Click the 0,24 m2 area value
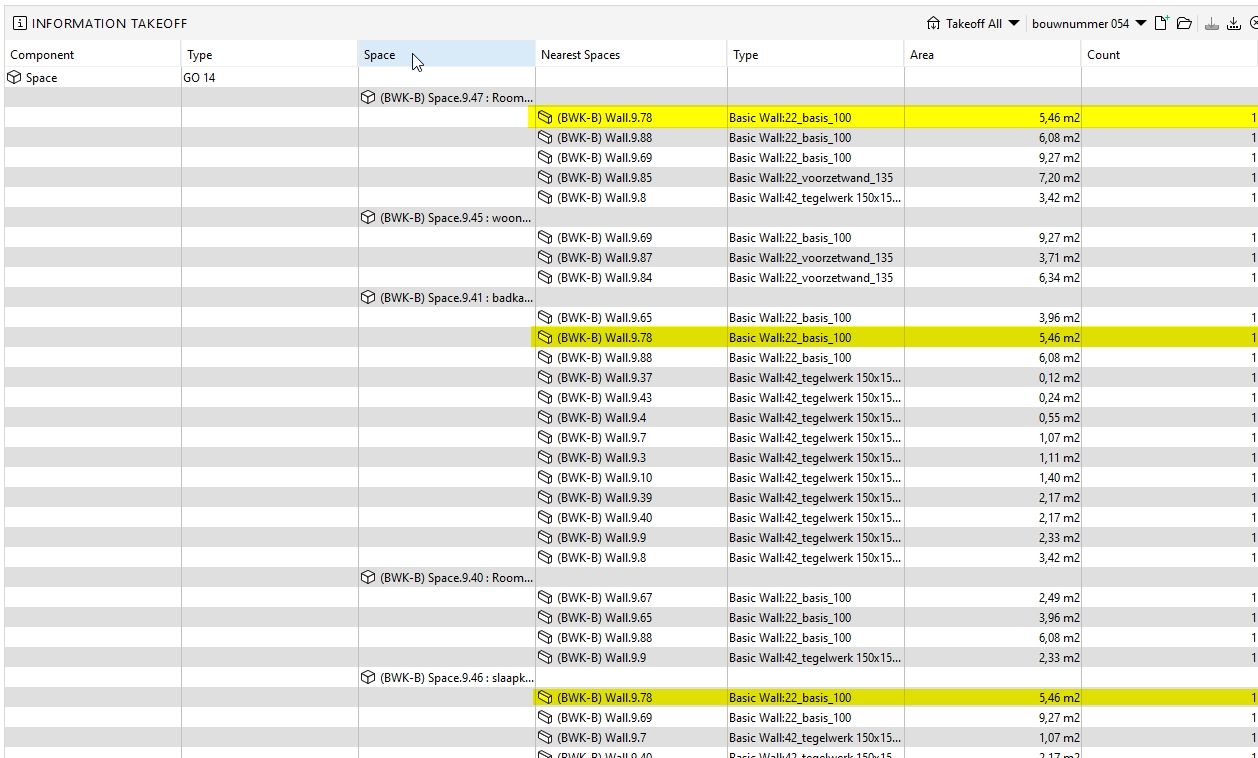The height and width of the screenshot is (758, 1258). (1059, 397)
